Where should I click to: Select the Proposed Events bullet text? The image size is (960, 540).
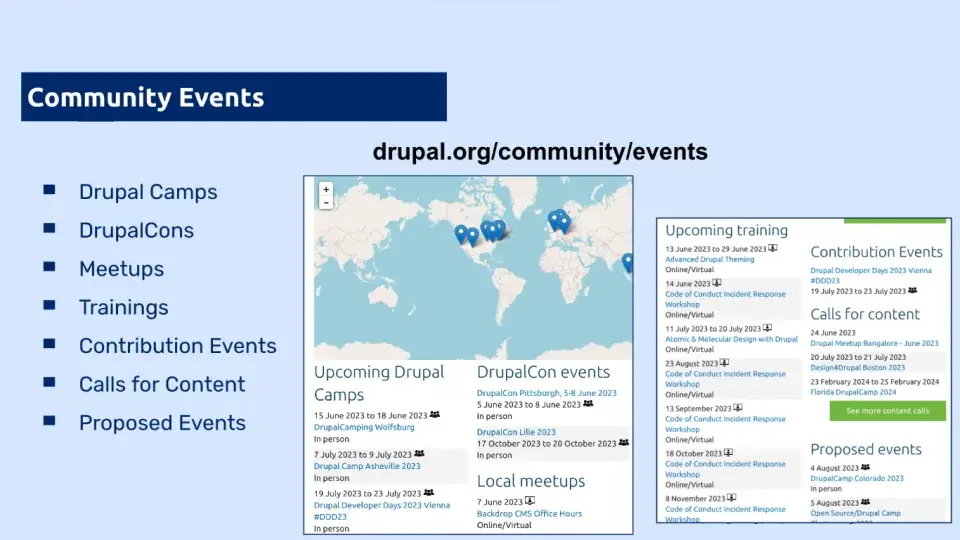tap(162, 423)
